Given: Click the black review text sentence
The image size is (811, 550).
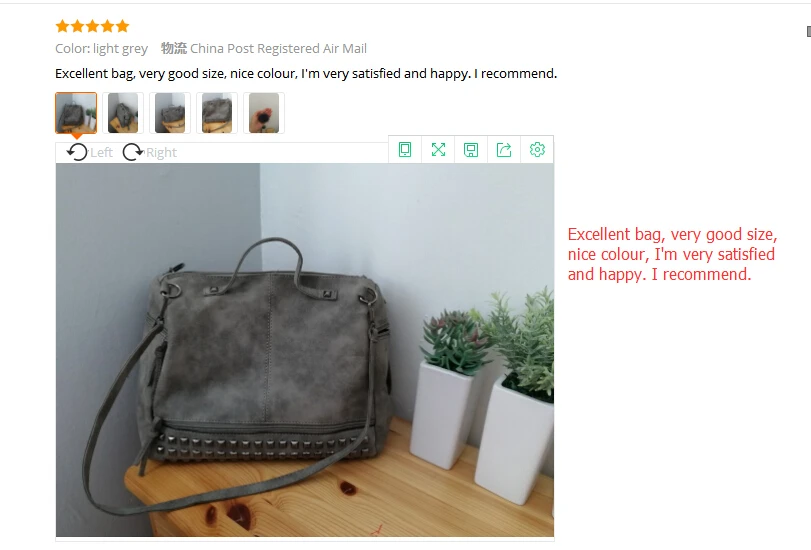Looking at the screenshot, I should coord(306,73).
